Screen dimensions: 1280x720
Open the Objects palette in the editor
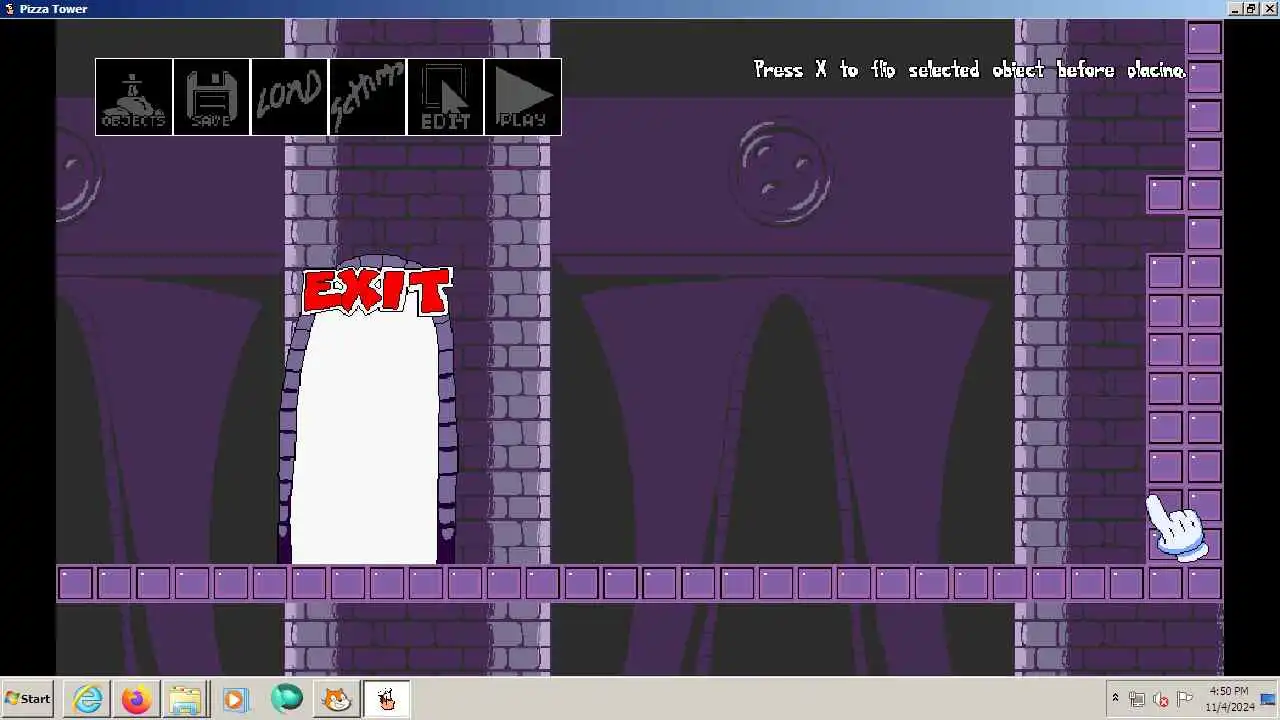tap(134, 97)
